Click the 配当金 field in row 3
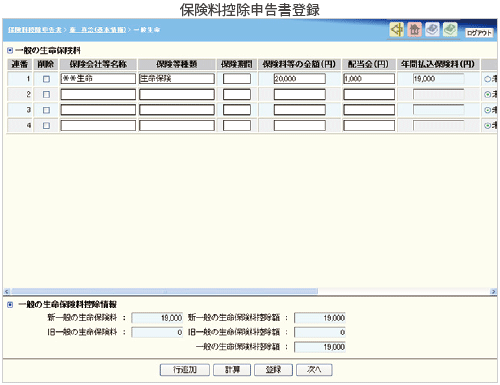 (x=369, y=110)
